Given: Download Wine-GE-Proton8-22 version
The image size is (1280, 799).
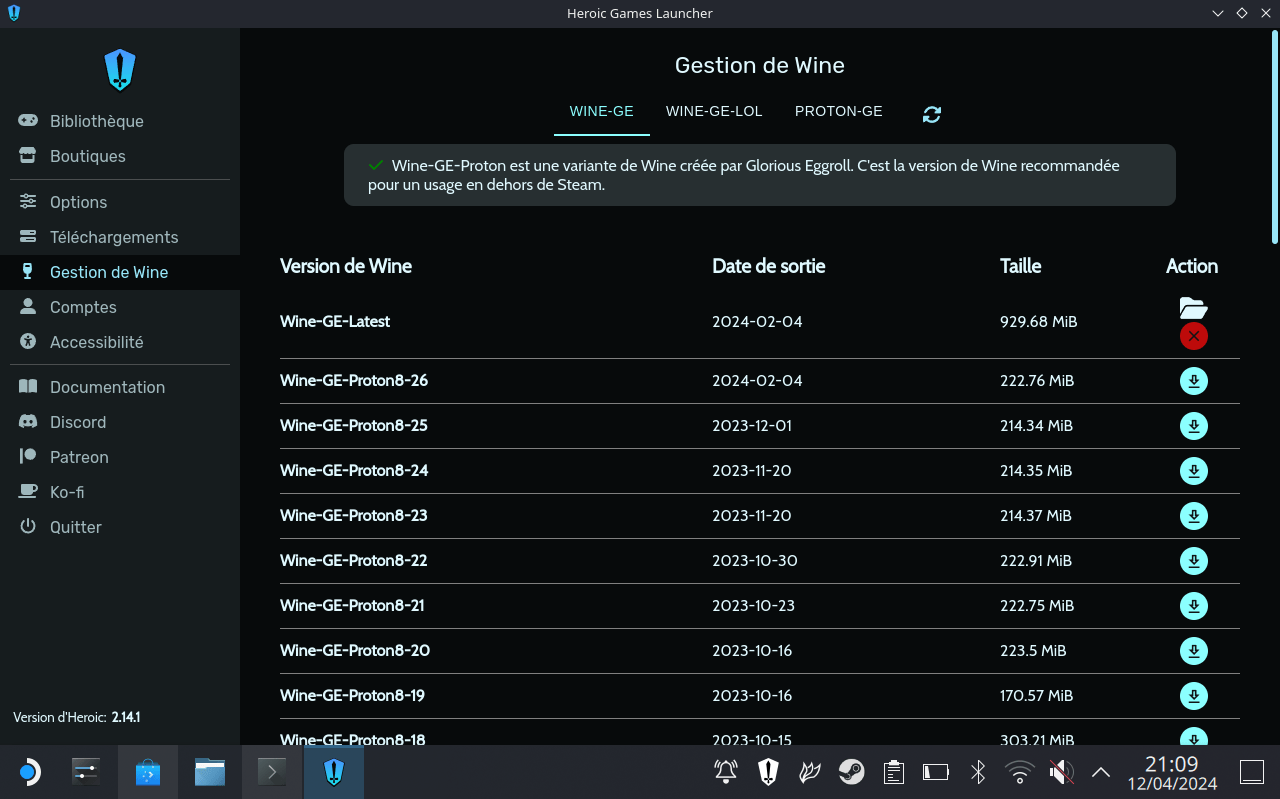Looking at the screenshot, I should pos(1194,561).
